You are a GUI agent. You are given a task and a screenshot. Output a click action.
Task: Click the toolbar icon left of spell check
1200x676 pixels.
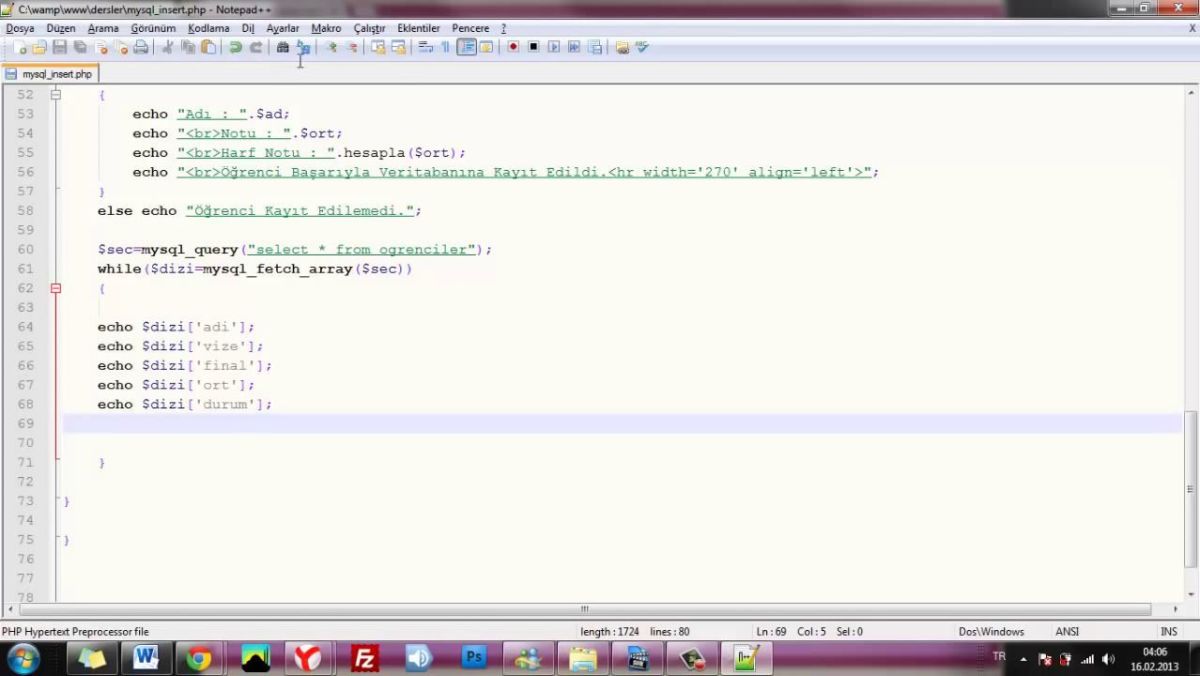click(x=620, y=47)
